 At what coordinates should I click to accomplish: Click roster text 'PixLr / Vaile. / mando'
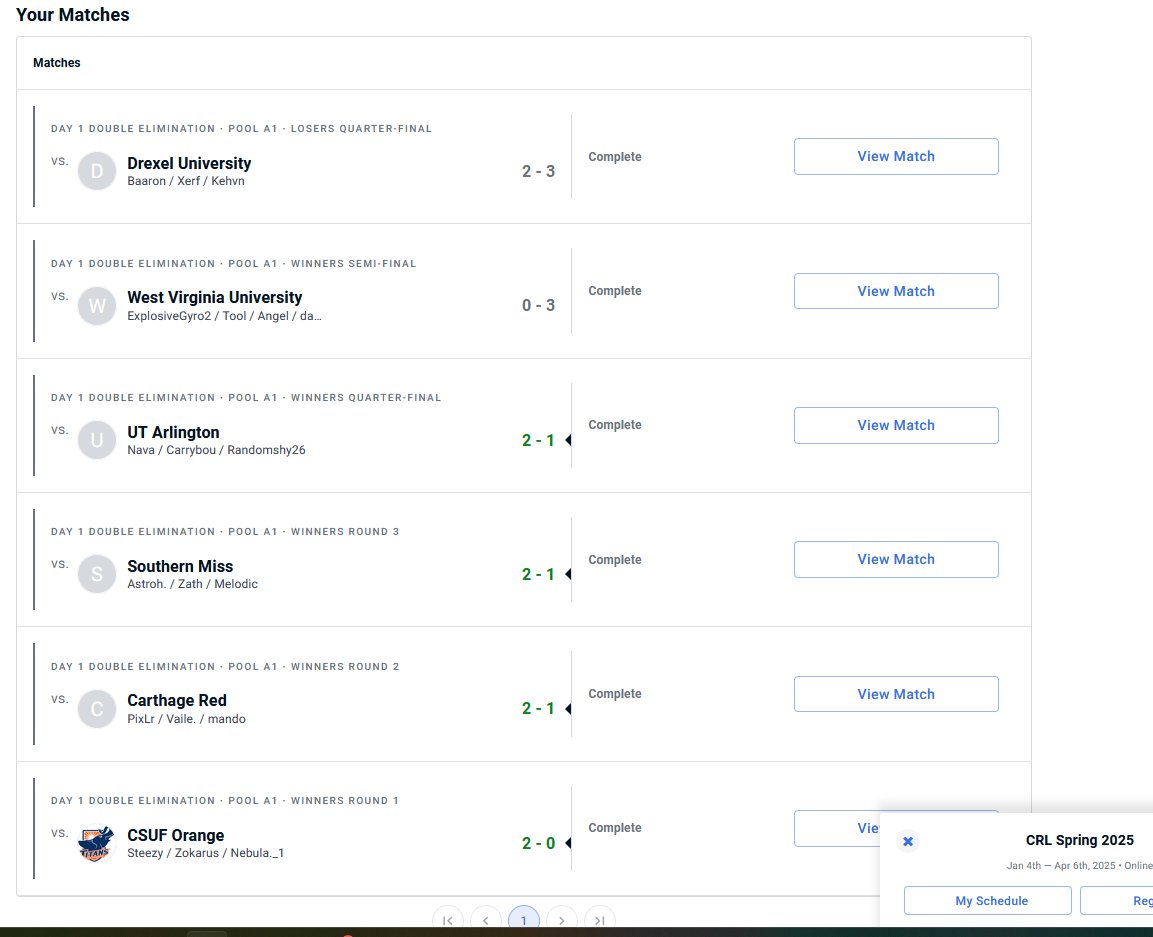tap(187, 719)
